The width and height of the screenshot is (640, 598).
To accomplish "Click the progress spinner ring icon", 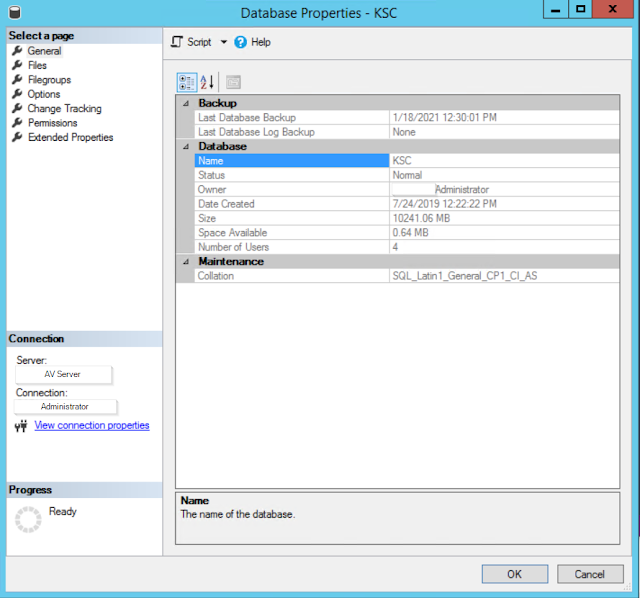I will pos(28,519).
